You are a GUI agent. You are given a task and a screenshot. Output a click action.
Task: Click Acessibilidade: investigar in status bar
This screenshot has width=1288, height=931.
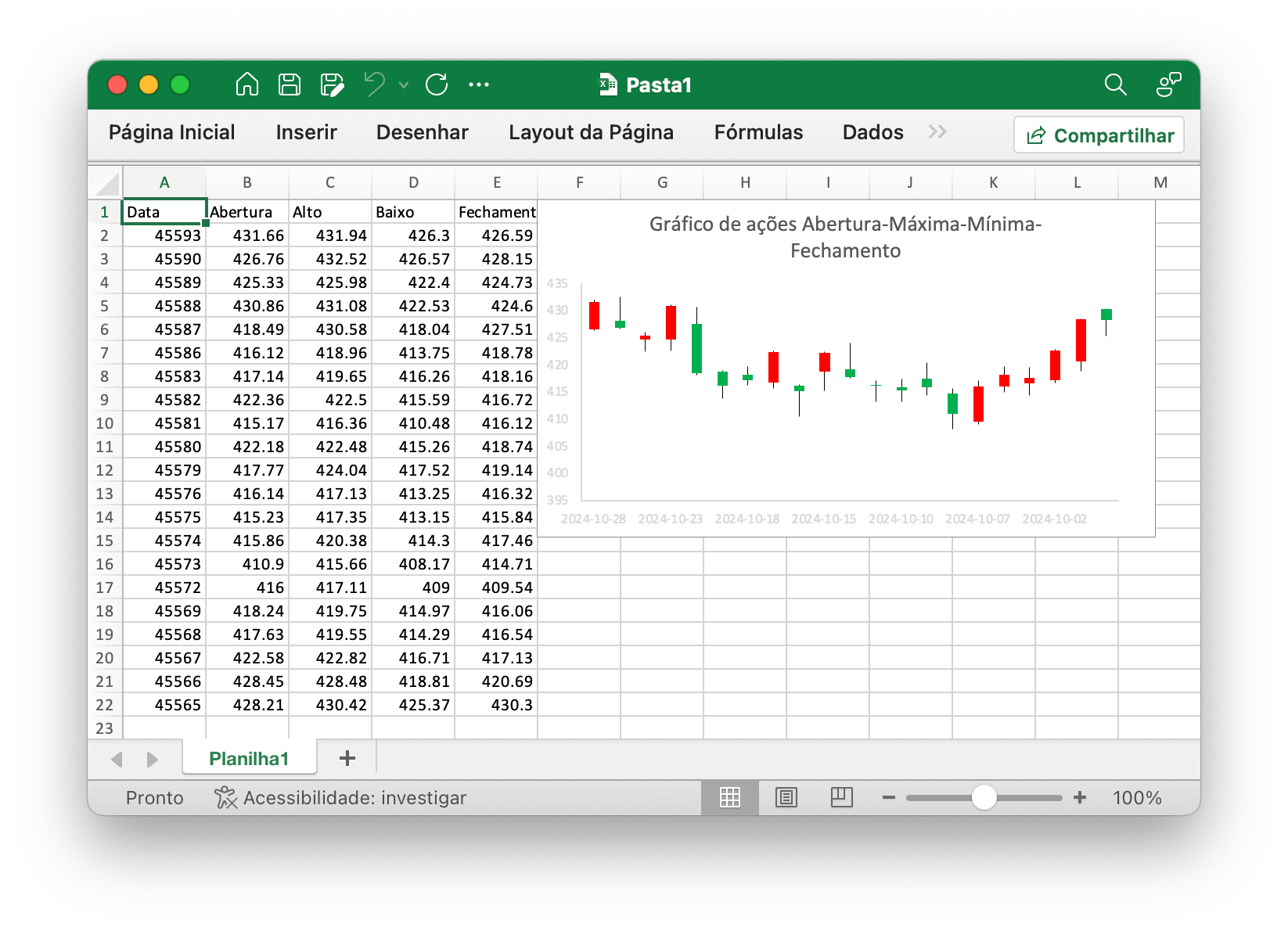354,798
